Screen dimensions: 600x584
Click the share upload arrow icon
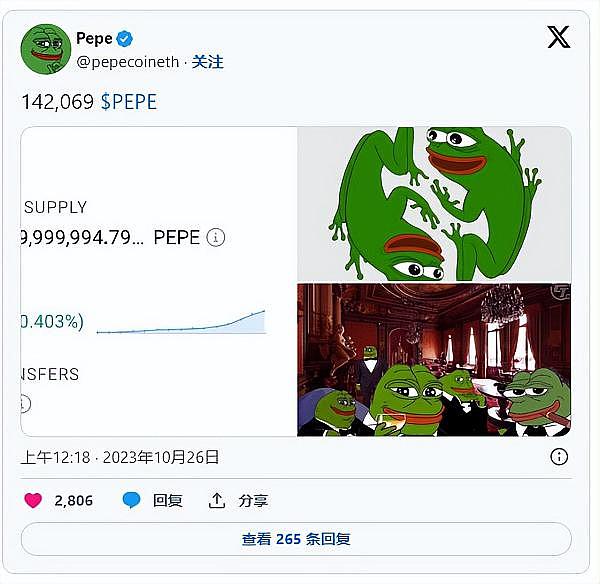coord(217,500)
